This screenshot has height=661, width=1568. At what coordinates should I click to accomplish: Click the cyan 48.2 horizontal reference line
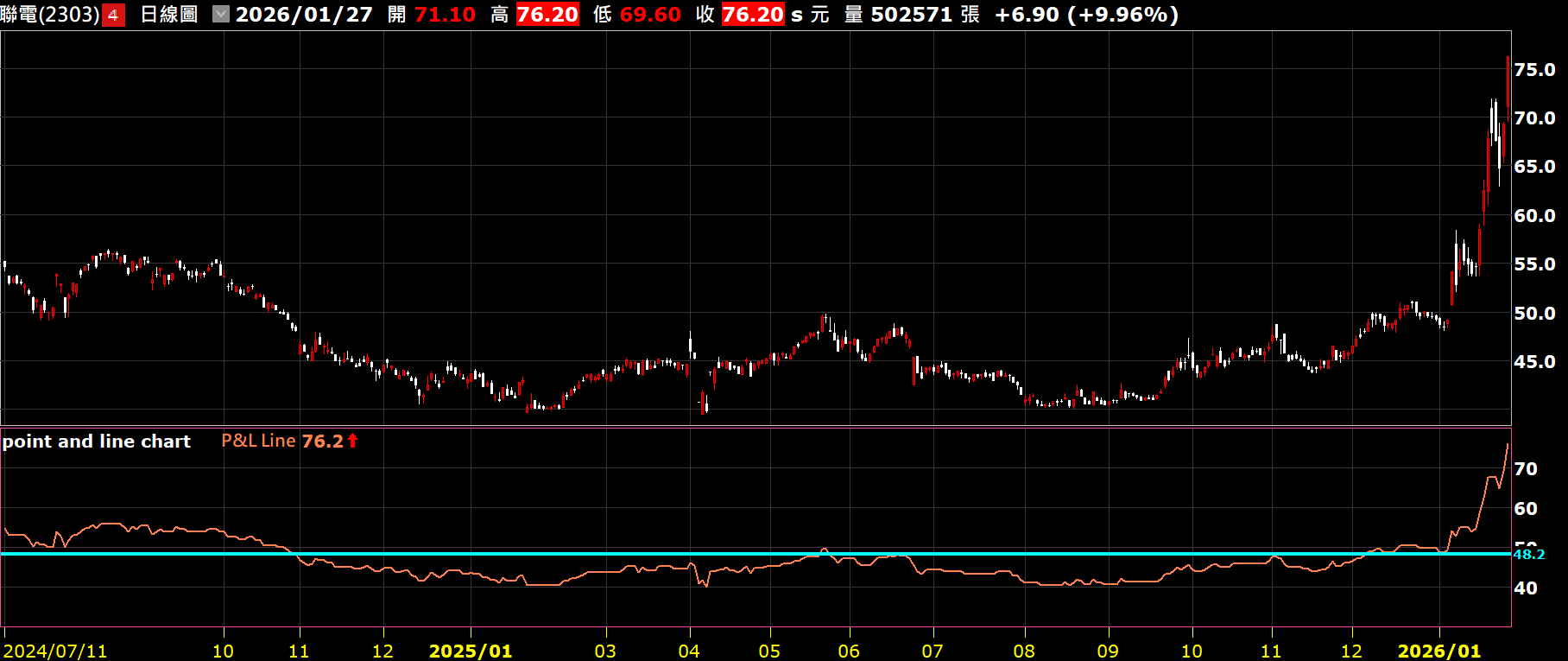point(777,554)
